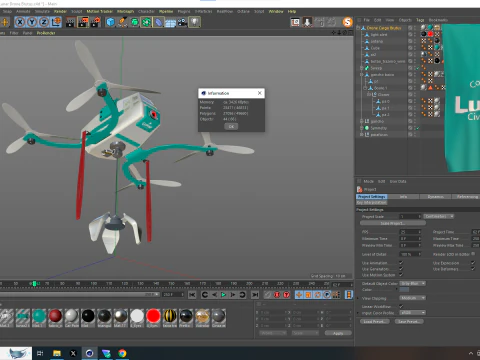The width and height of the screenshot is (480, 360).
Task: Click the camera object icon
Action: click(x=182, y=22)
